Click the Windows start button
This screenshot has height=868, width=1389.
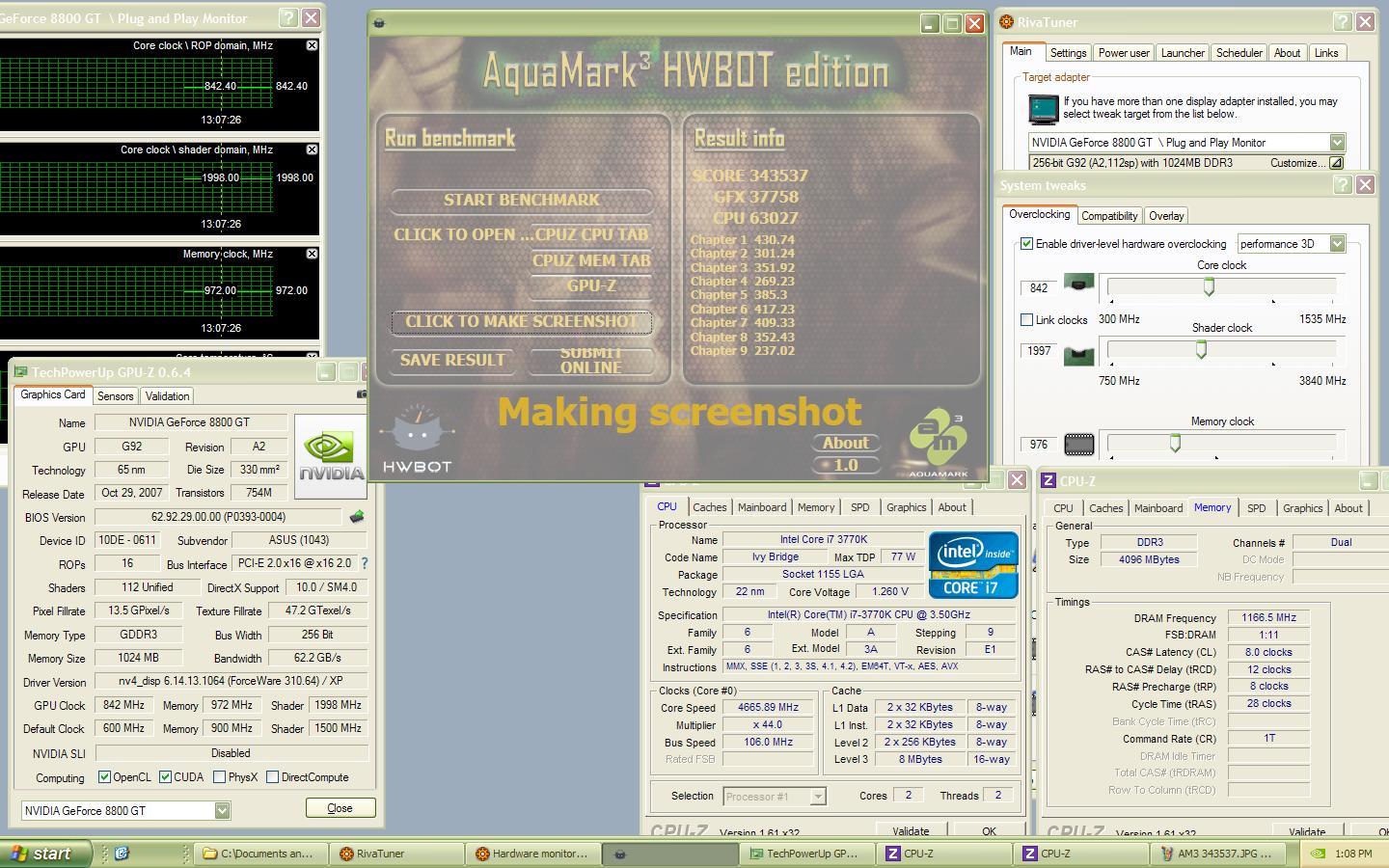[x=45, y=854]
